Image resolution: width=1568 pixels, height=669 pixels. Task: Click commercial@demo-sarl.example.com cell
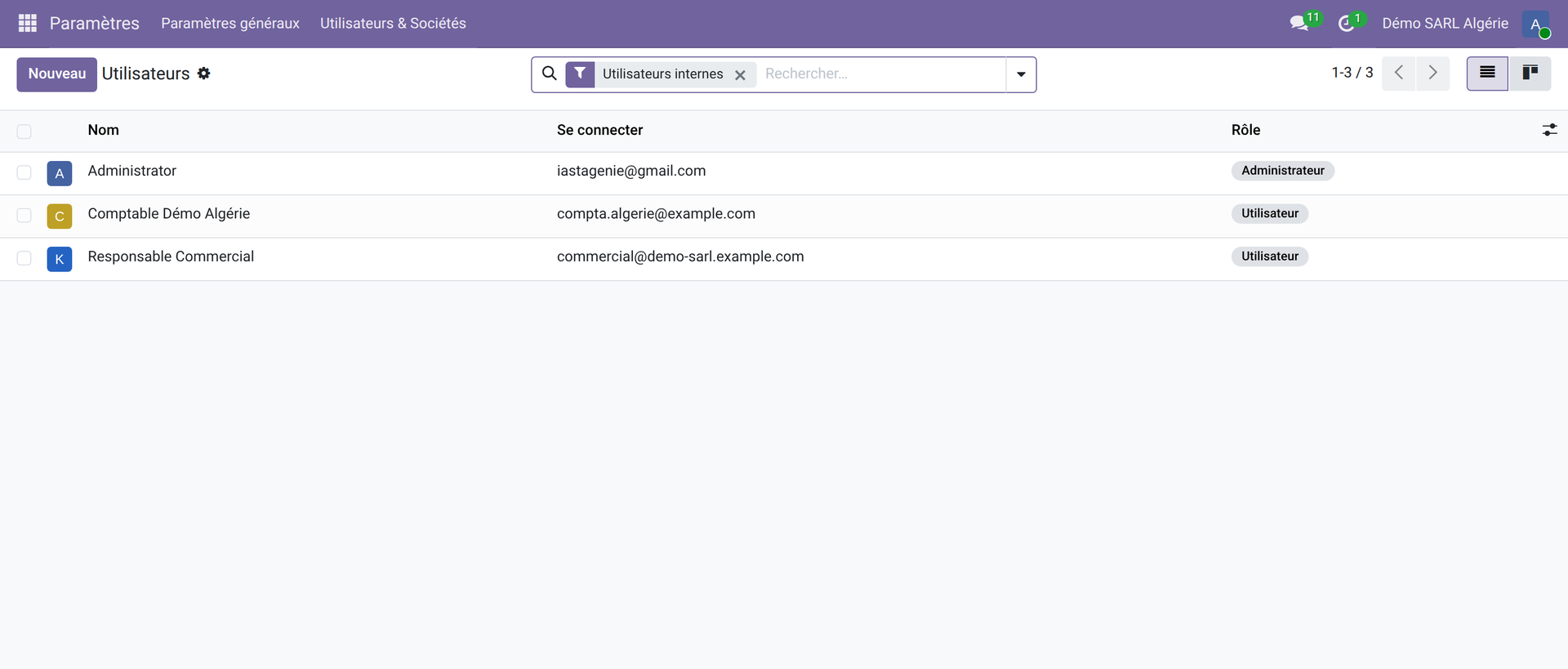680,256
